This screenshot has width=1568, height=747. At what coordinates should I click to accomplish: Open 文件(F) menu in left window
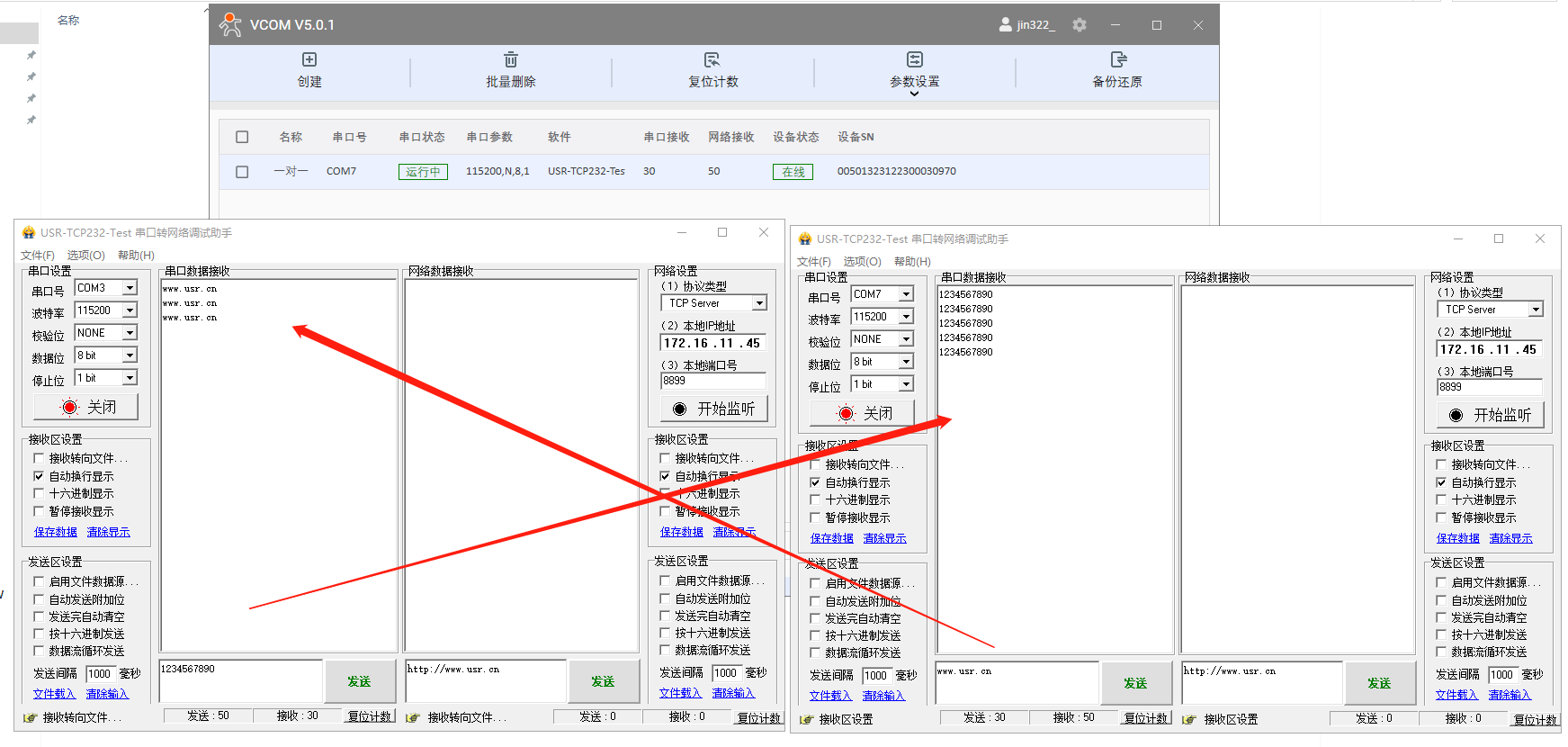[x=38, y=256]
